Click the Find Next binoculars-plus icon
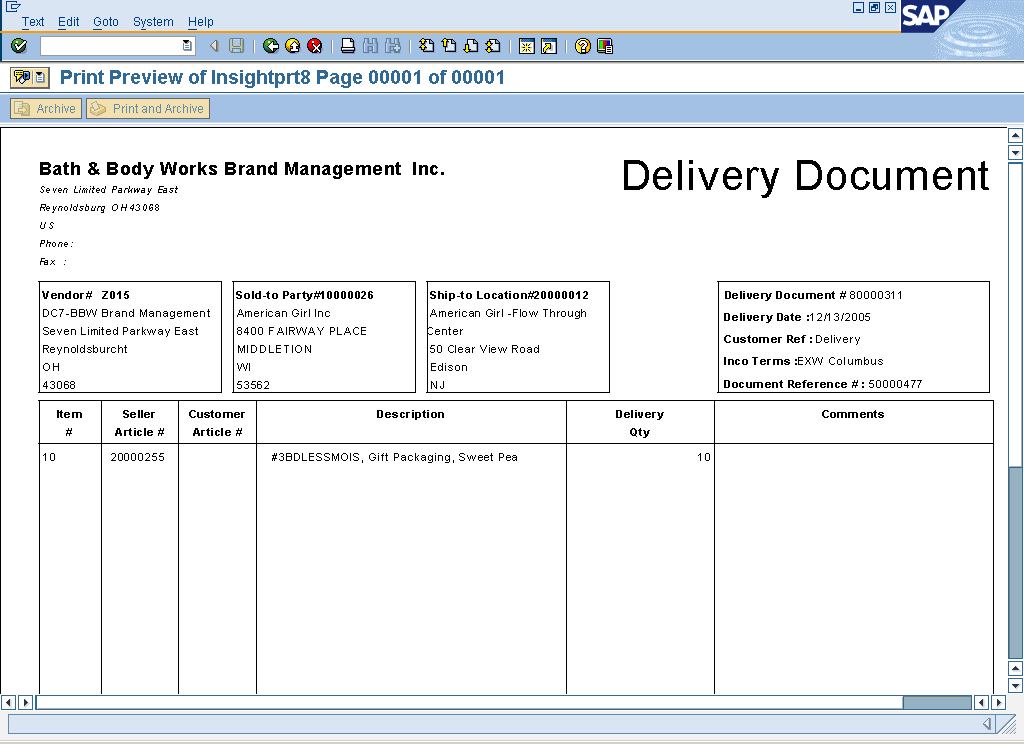This screenshot has height=744, width=1024. click(x=392, y=46)
